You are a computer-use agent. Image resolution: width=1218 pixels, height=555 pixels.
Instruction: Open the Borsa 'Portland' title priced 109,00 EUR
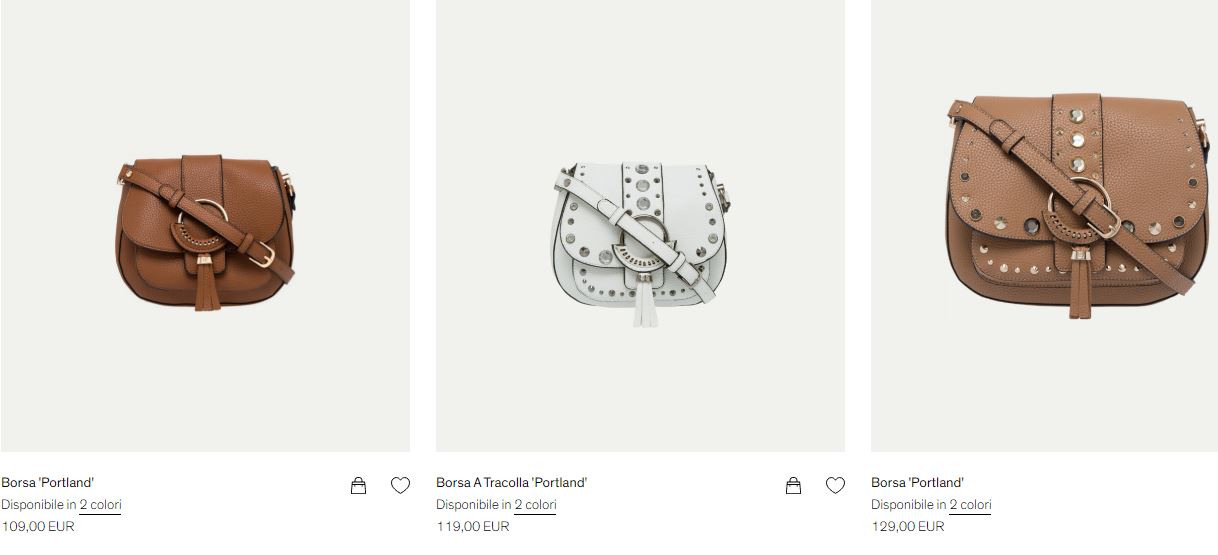click(x=48, y=483)
